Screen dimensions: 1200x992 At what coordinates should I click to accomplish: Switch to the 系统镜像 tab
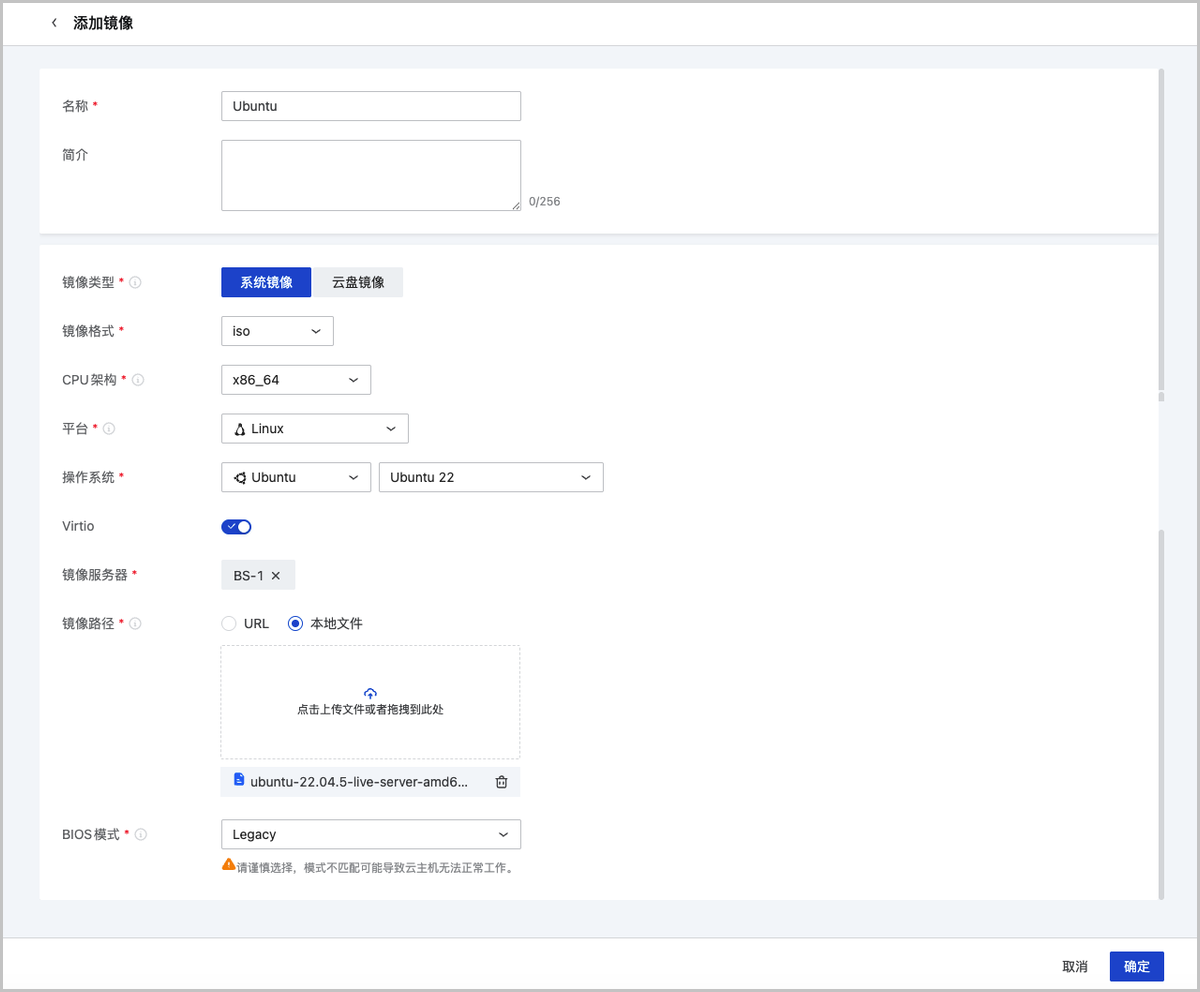pos(266,283)
